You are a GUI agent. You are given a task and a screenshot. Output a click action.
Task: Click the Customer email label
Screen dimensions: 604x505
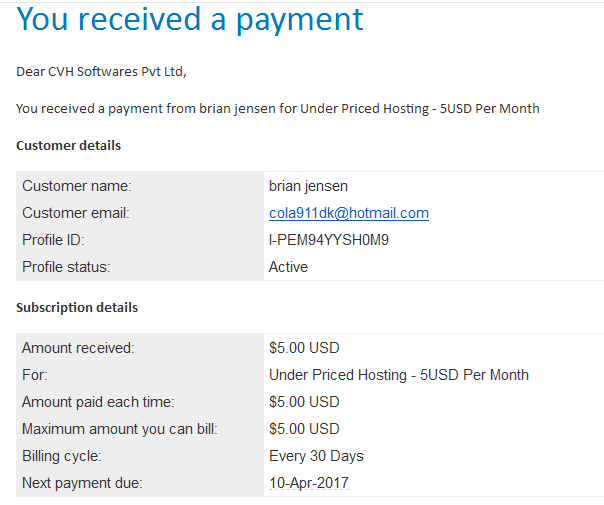click(x=76, y=213)
